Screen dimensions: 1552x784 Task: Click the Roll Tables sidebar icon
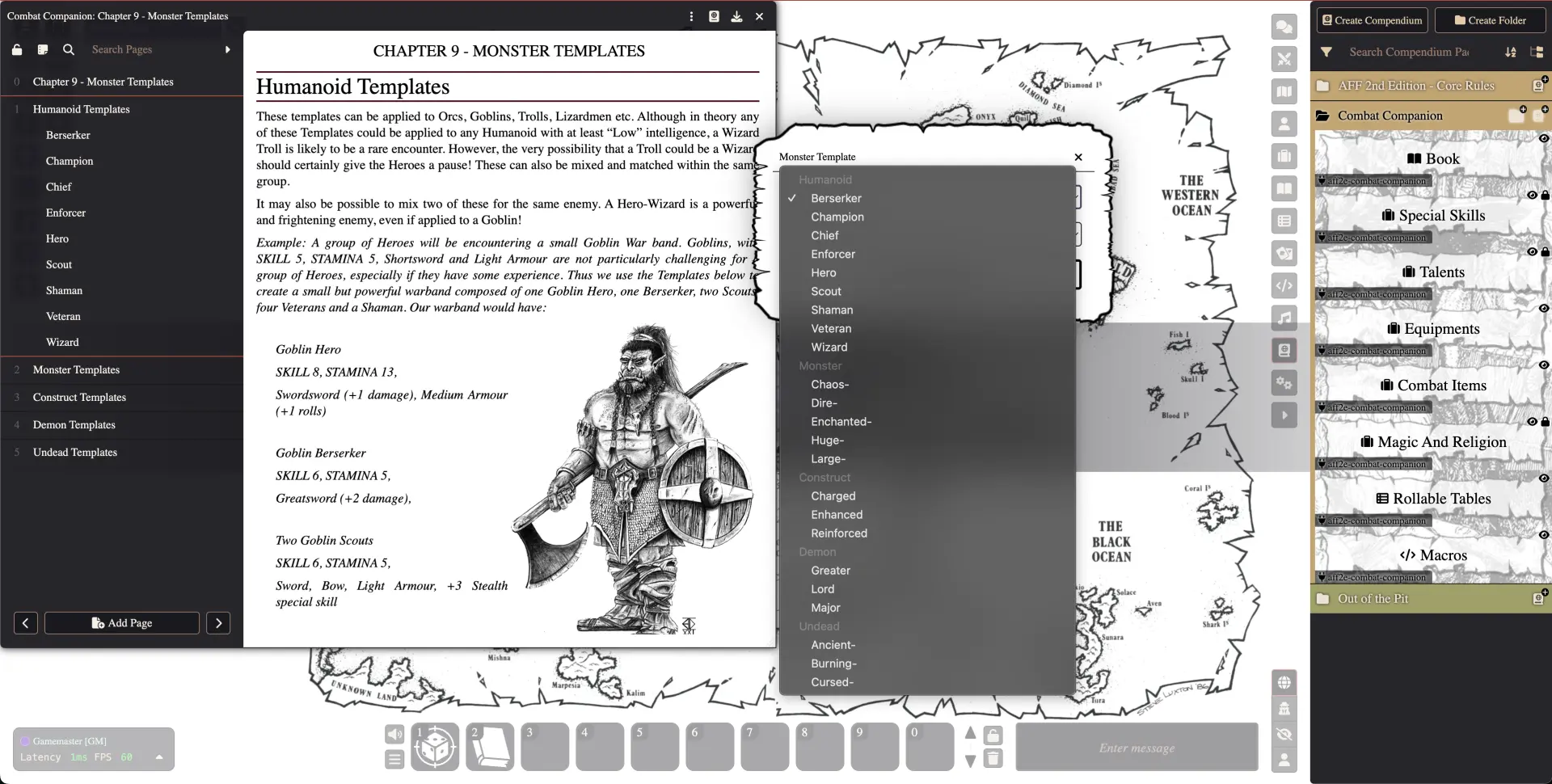point(1284,221)
